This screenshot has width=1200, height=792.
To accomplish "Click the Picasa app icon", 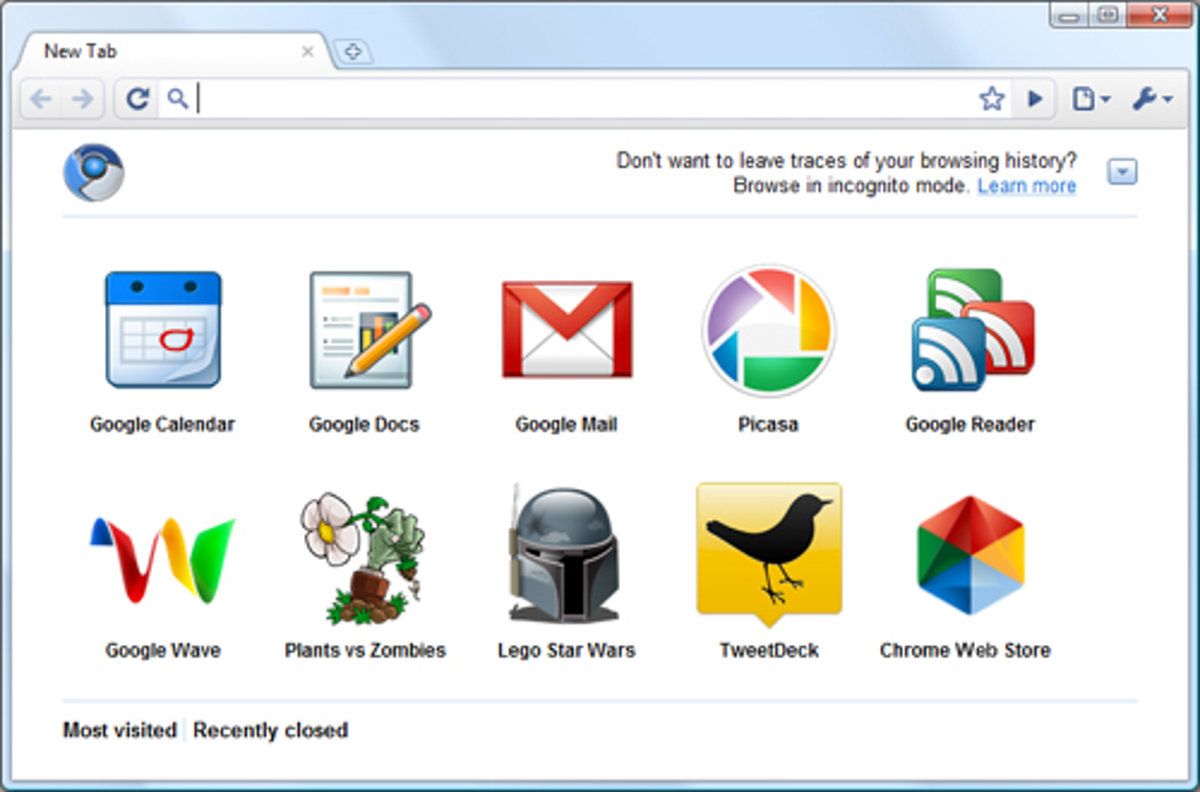I will pos(768,330).
